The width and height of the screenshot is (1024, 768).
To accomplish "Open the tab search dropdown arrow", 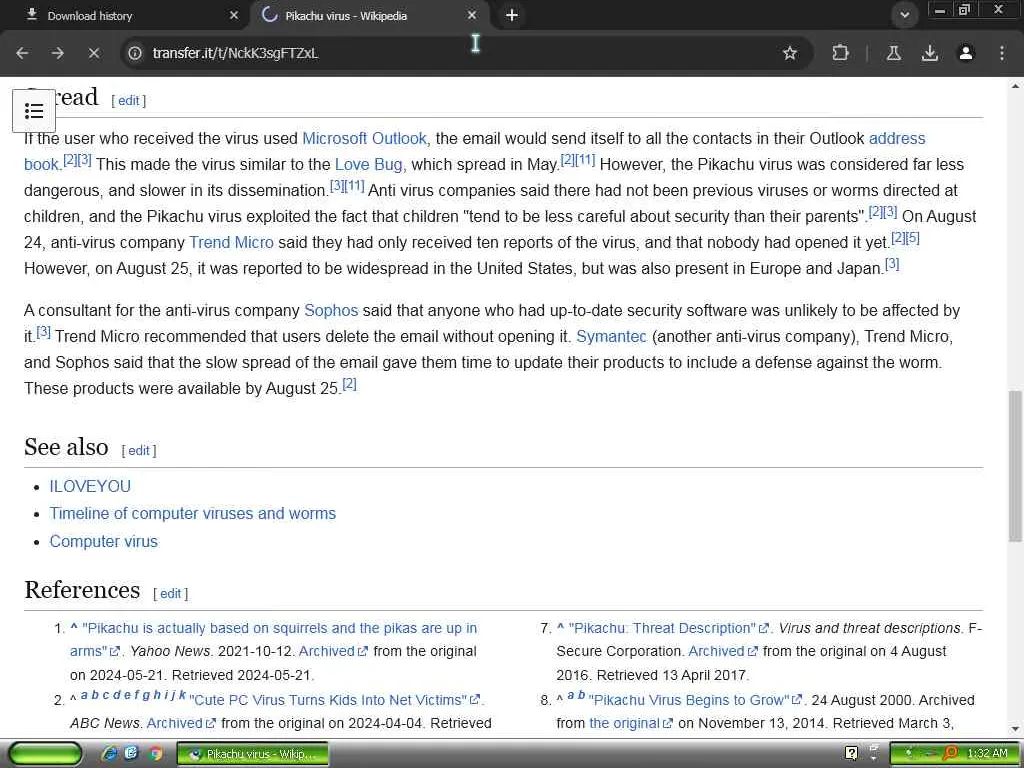I will pos(904,15).
